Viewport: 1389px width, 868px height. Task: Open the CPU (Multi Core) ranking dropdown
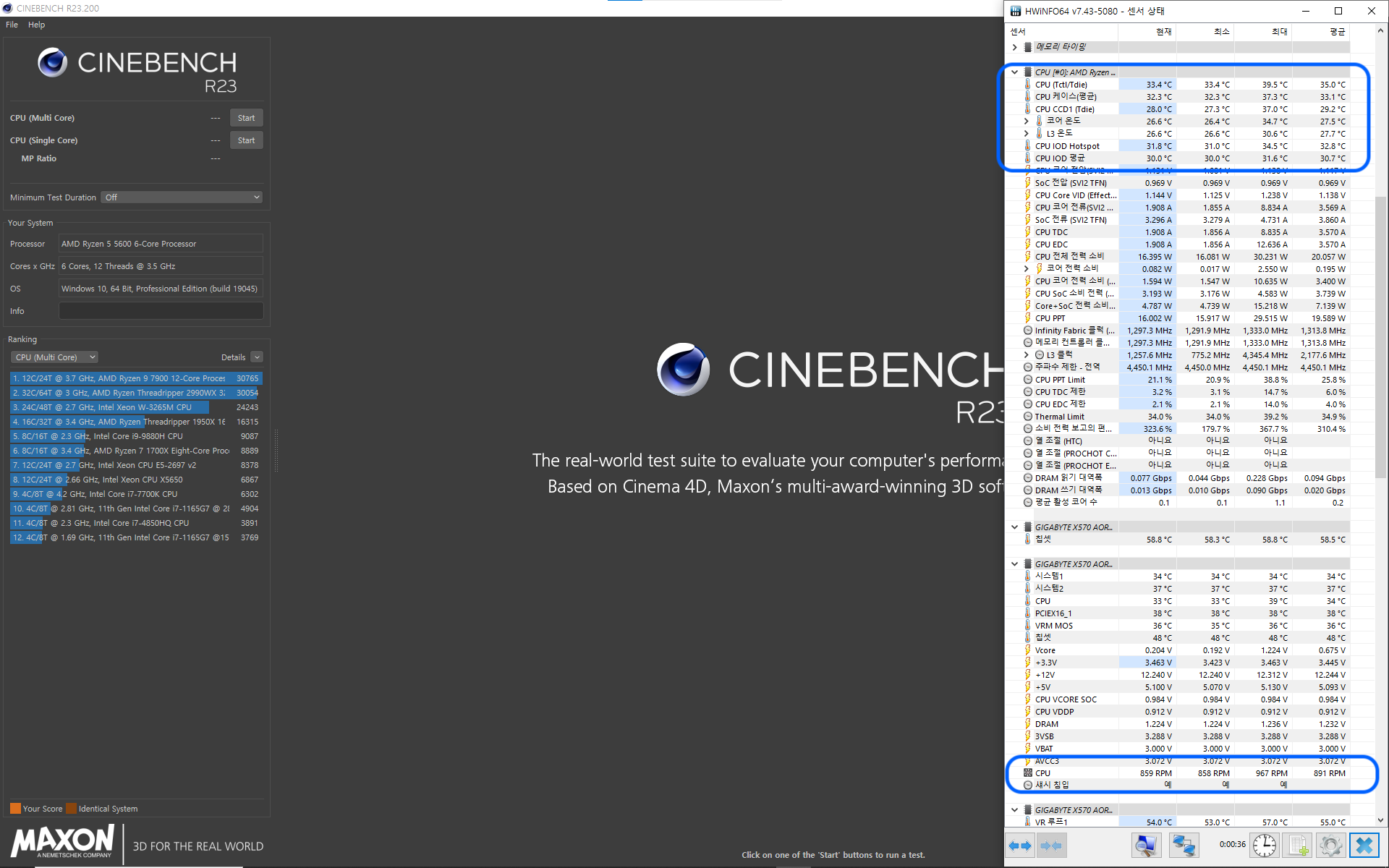click(54, 357)
